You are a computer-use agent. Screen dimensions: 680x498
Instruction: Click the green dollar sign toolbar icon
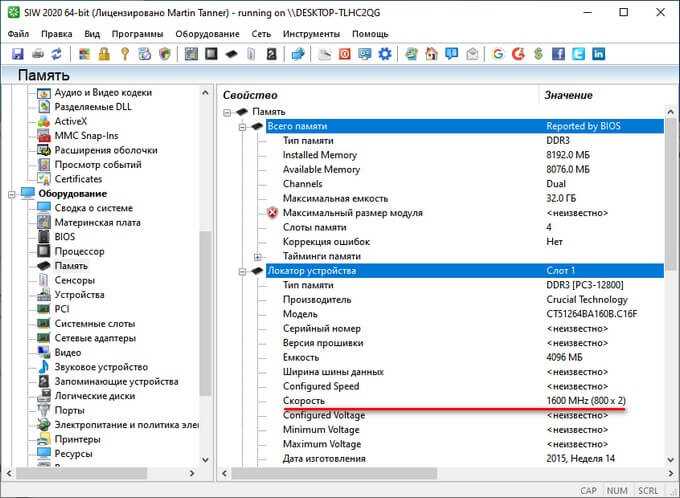click(538, 54)
